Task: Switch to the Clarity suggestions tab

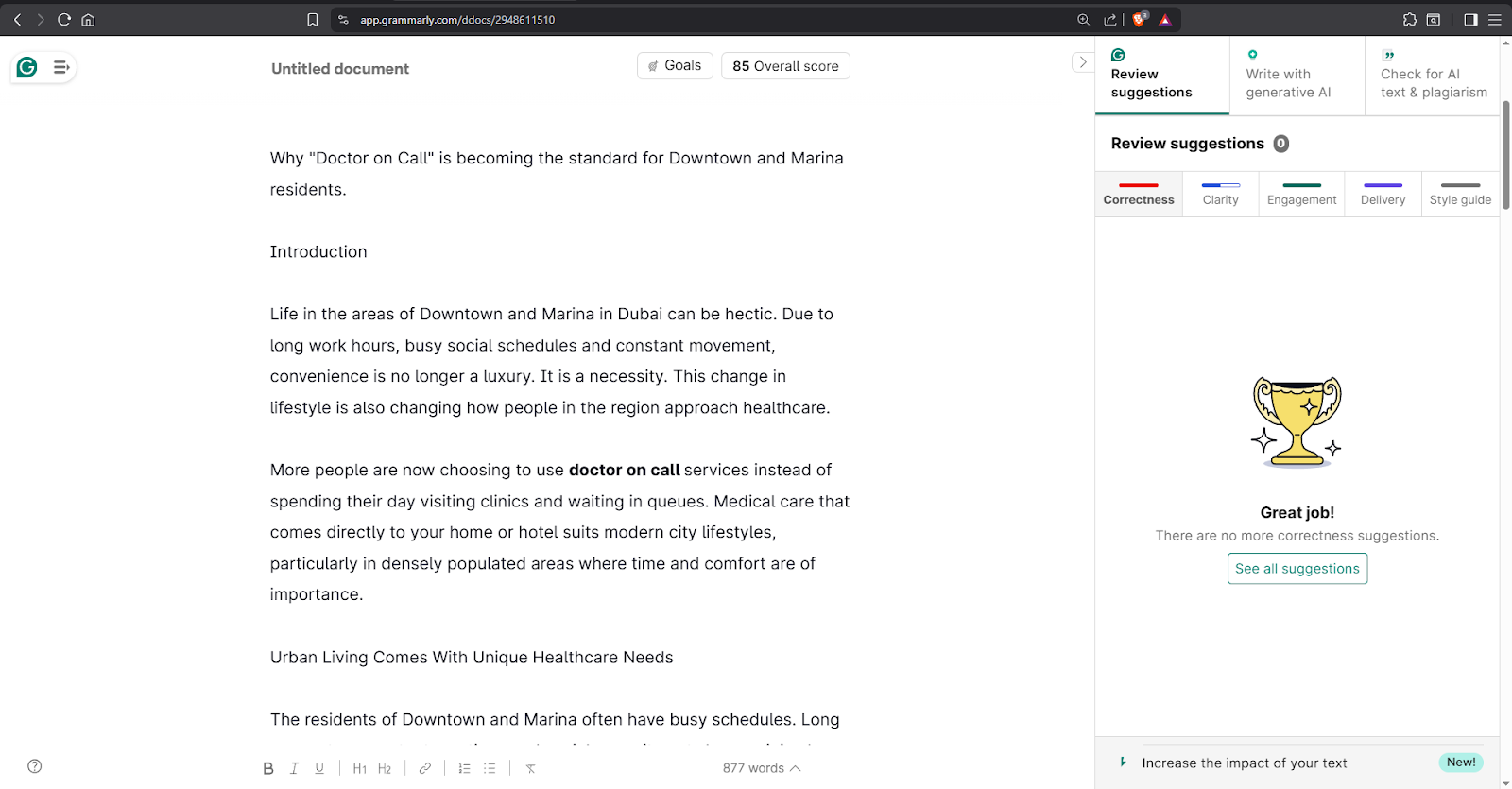Action: pyautogui.click(x=1220, y=194)
